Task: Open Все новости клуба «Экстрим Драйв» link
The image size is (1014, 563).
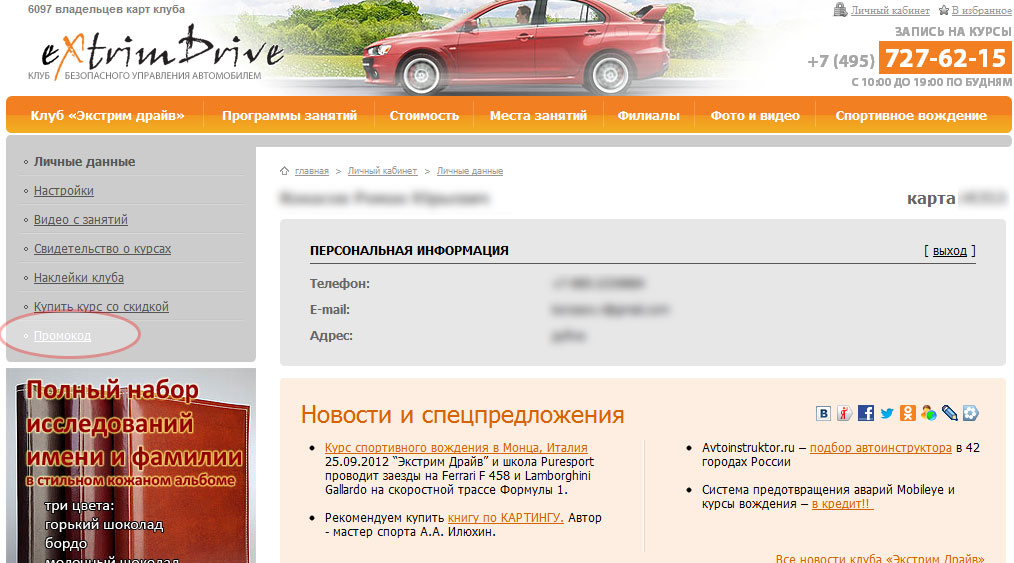Action: 880,557
